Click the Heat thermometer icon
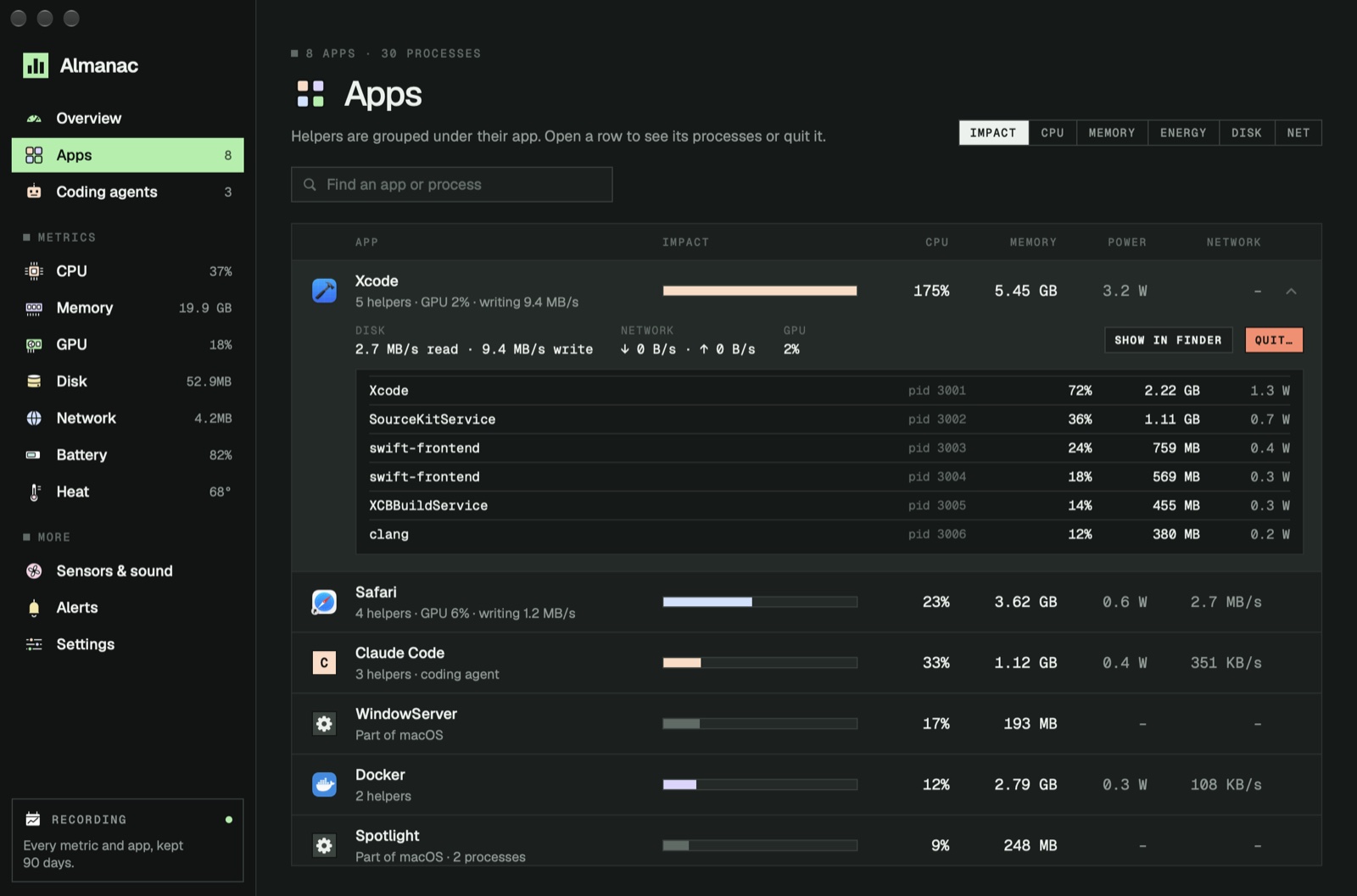This screenshot has height=896, width=1357. (34, 492)
